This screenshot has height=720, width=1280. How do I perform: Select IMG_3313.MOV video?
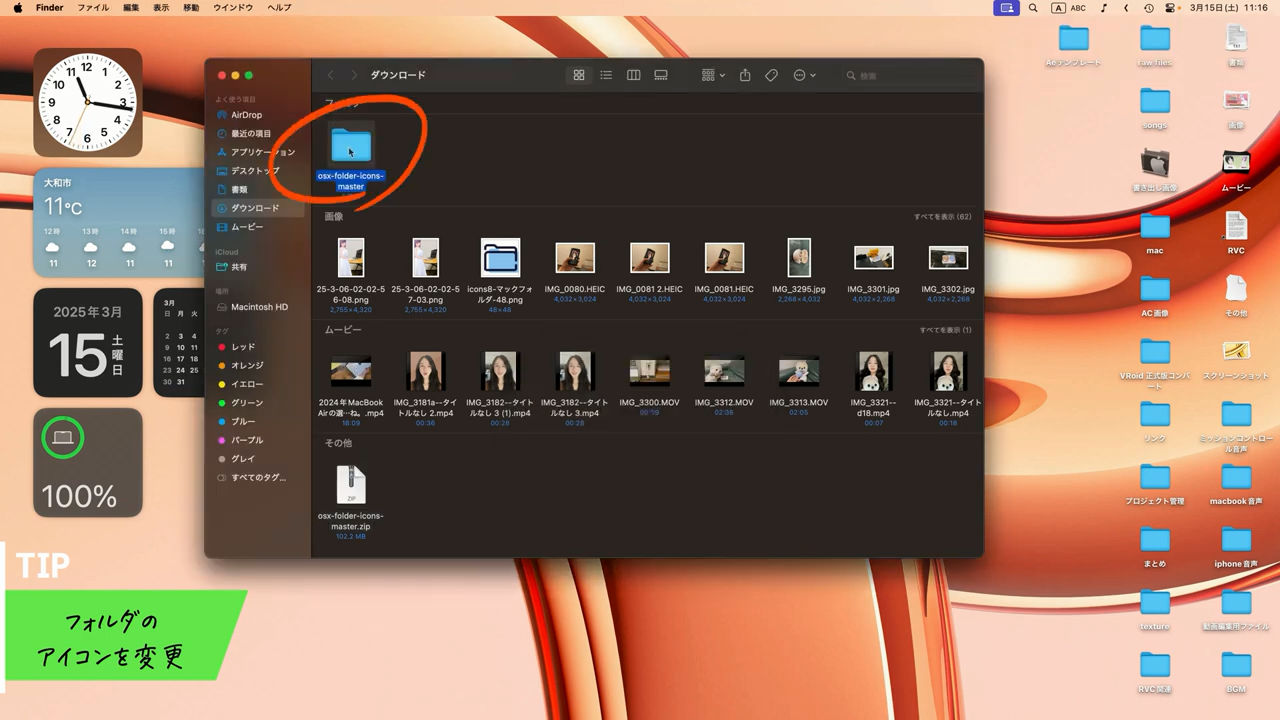click(799, 371)
